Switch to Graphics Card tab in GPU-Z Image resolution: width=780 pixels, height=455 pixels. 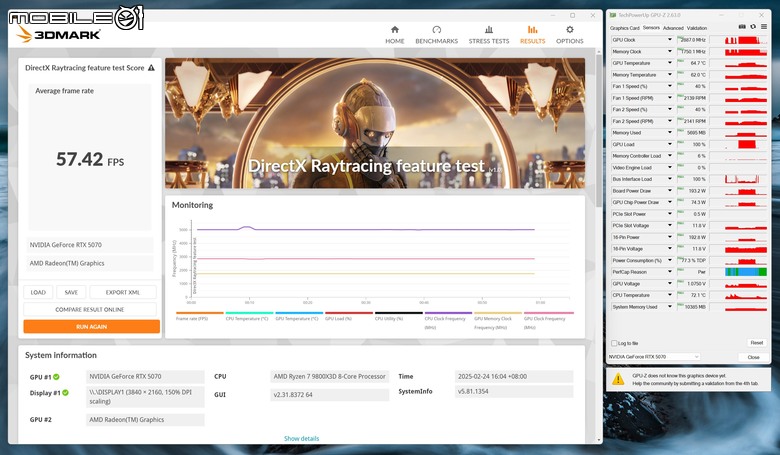(624, 28)
